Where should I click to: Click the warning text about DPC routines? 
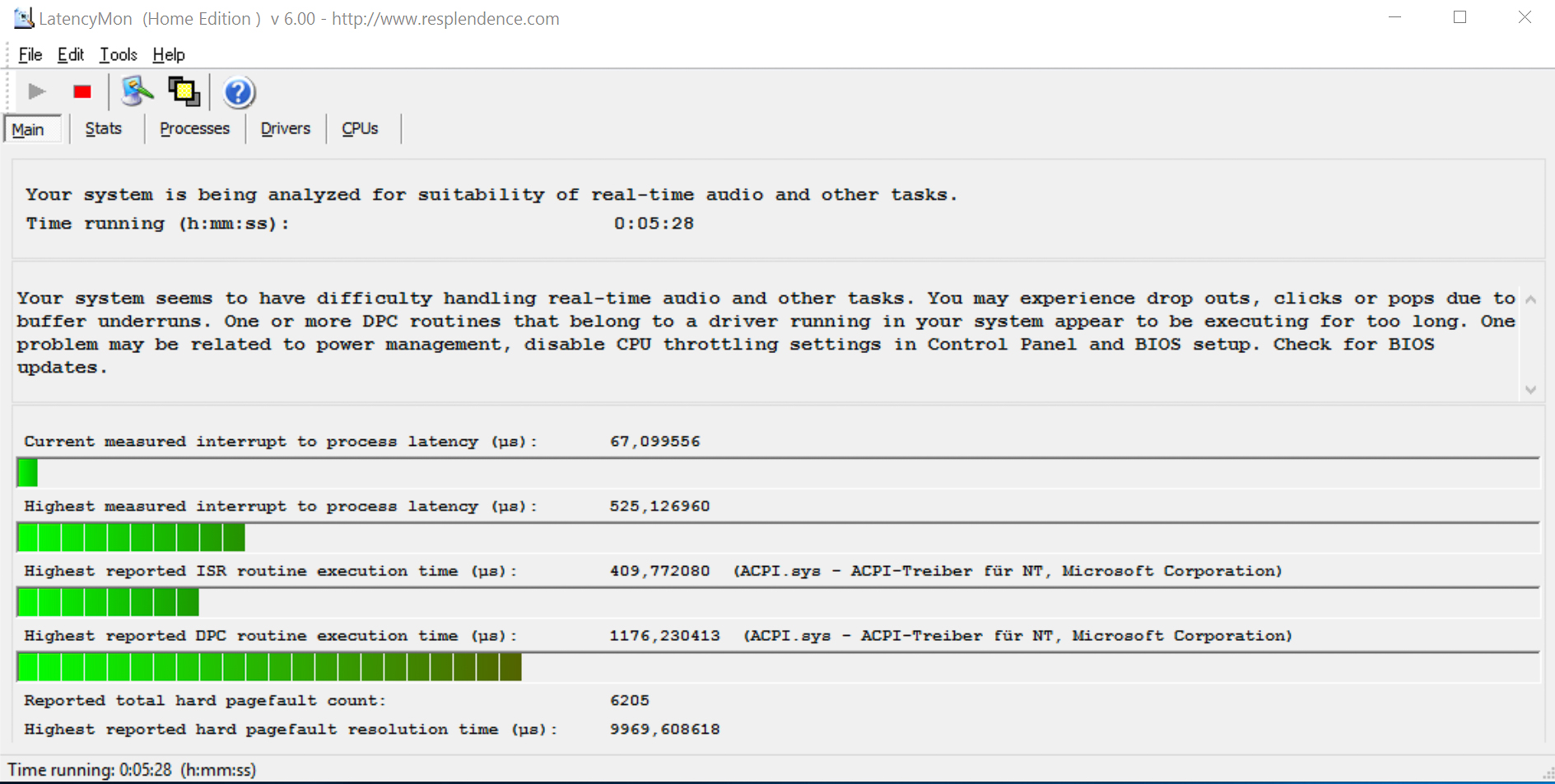[x=766, y=333]
